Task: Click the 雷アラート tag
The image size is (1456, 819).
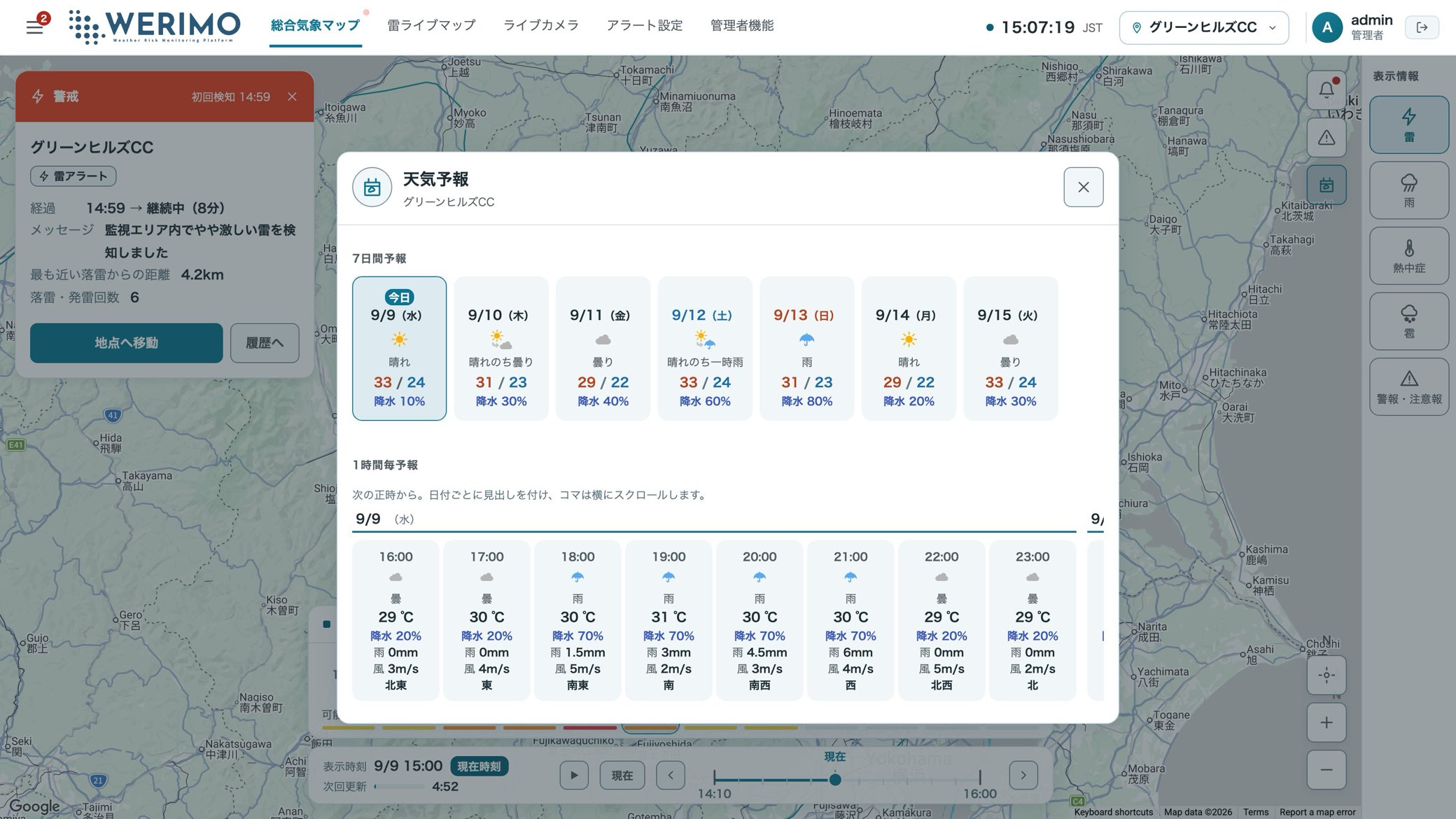Action: (73, 176)
